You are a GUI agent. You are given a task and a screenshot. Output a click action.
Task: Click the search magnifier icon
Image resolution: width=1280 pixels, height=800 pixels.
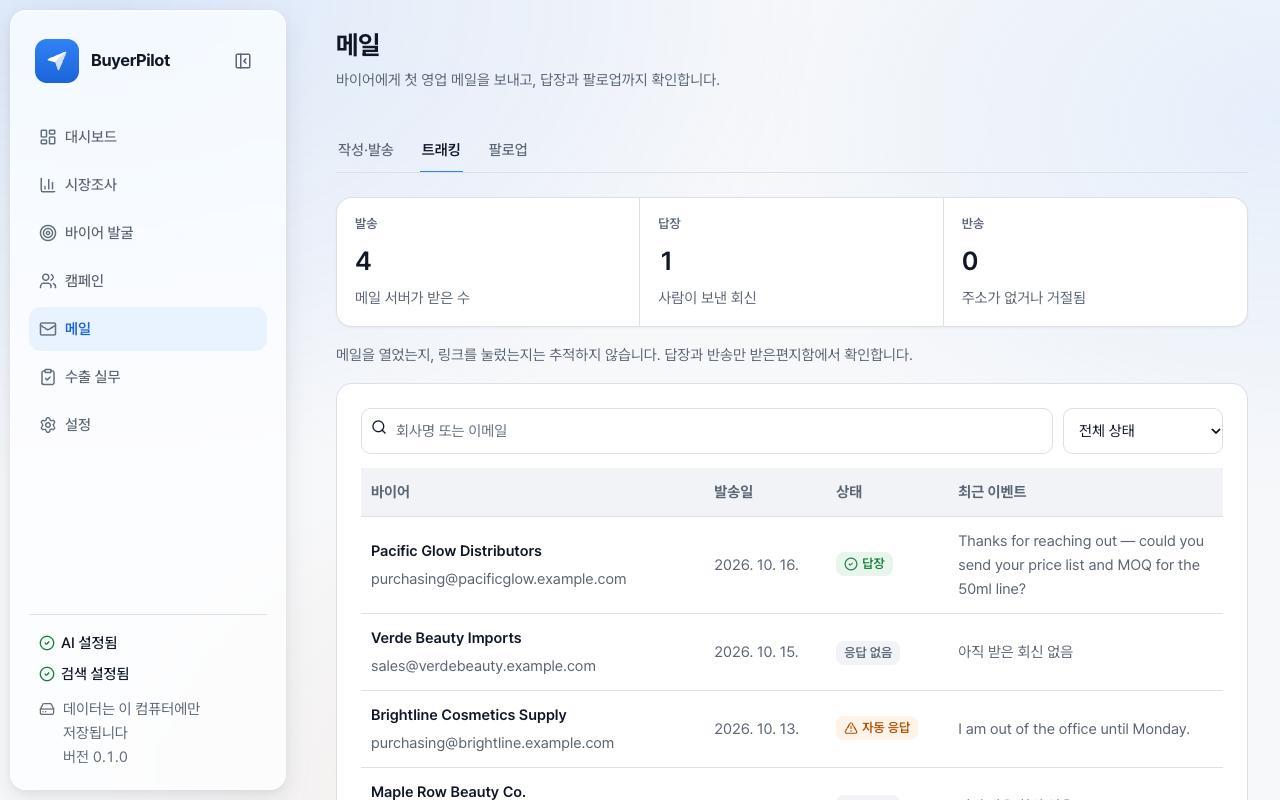tap(379, 427)
